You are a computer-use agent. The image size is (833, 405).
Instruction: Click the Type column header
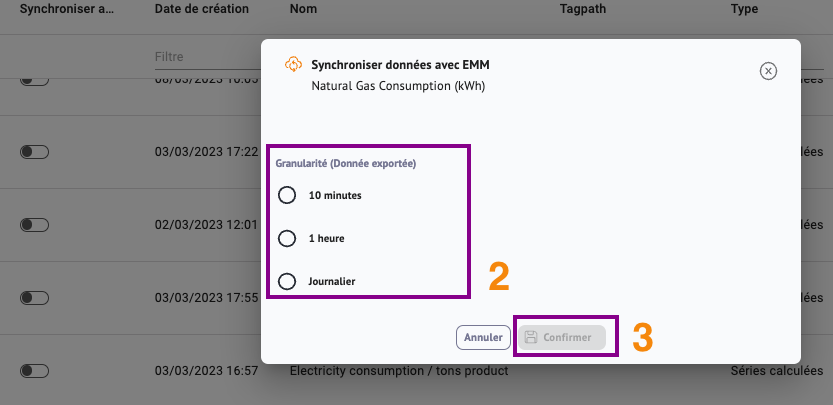(745, 9)
